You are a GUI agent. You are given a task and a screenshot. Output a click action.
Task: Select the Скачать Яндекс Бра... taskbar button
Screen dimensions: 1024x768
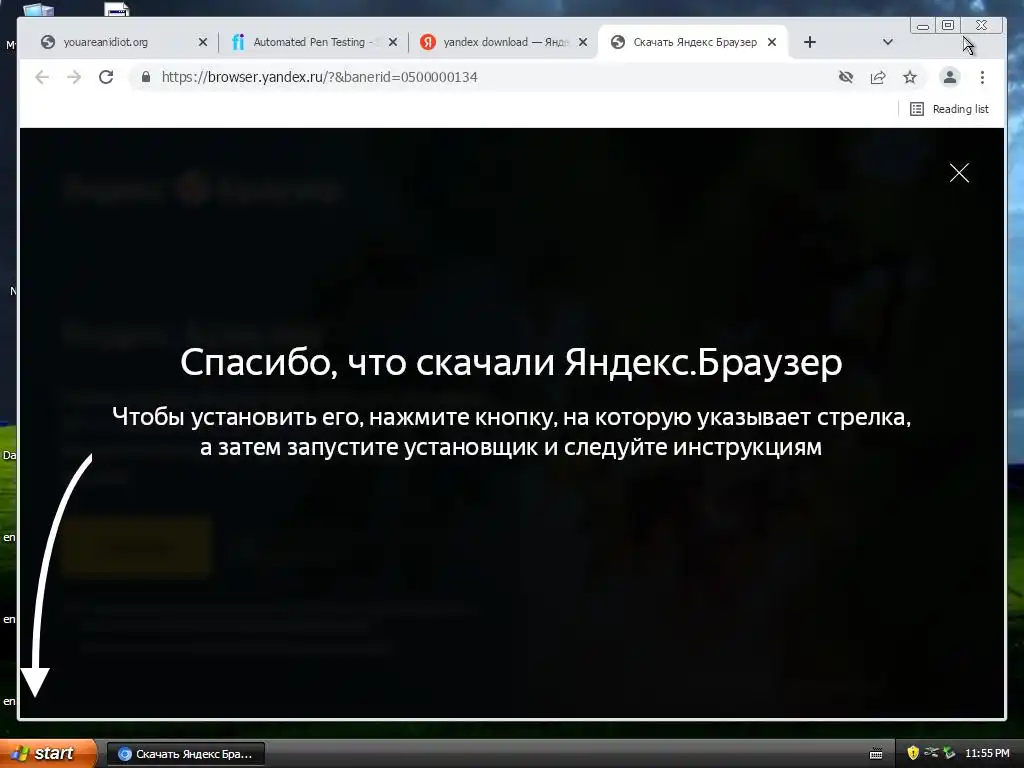(185, 754)
